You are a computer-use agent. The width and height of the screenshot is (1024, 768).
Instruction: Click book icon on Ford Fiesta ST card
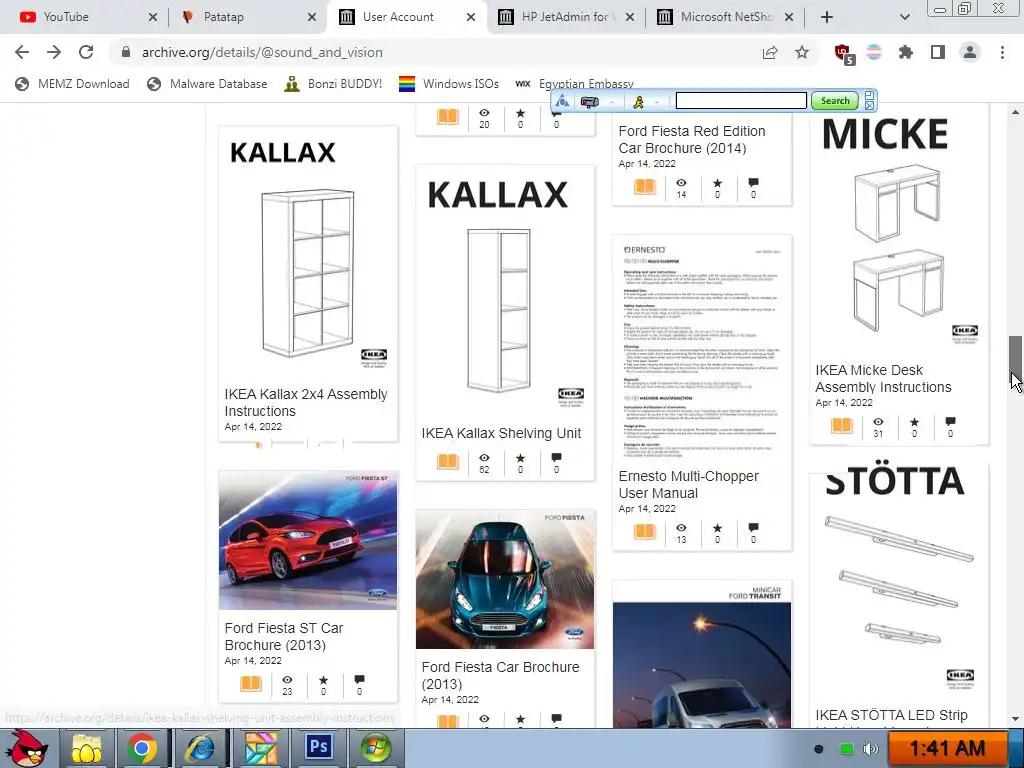click(x=251, y=683)
